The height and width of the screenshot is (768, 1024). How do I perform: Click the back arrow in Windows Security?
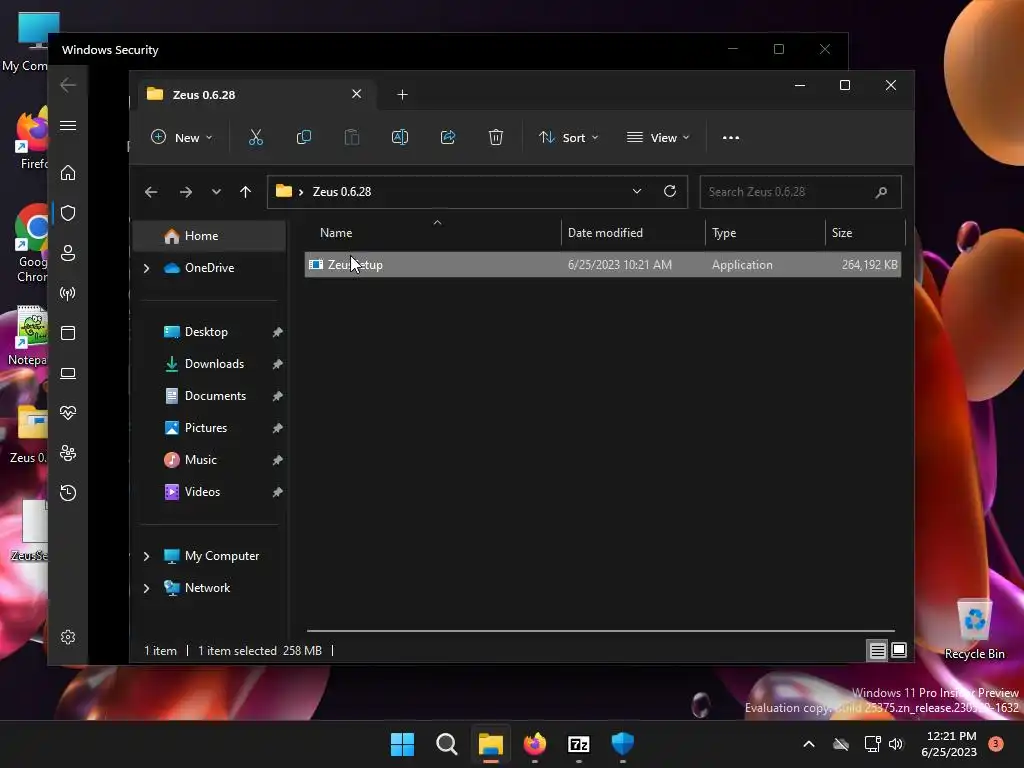pyautogui.click(x=68, y=85)
